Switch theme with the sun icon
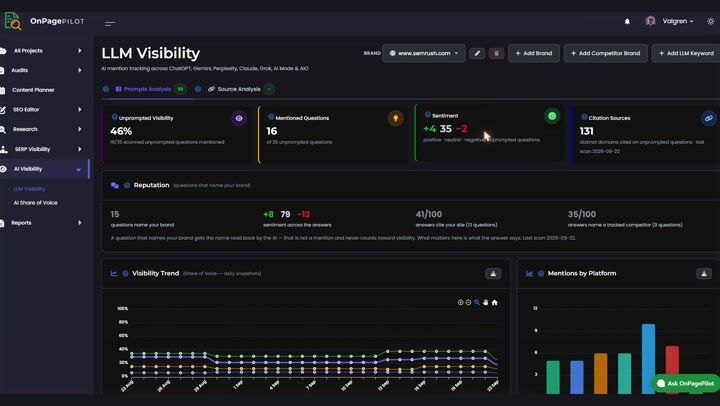Image resolution: width=720 pixels, height=406 pixels. 710,21
